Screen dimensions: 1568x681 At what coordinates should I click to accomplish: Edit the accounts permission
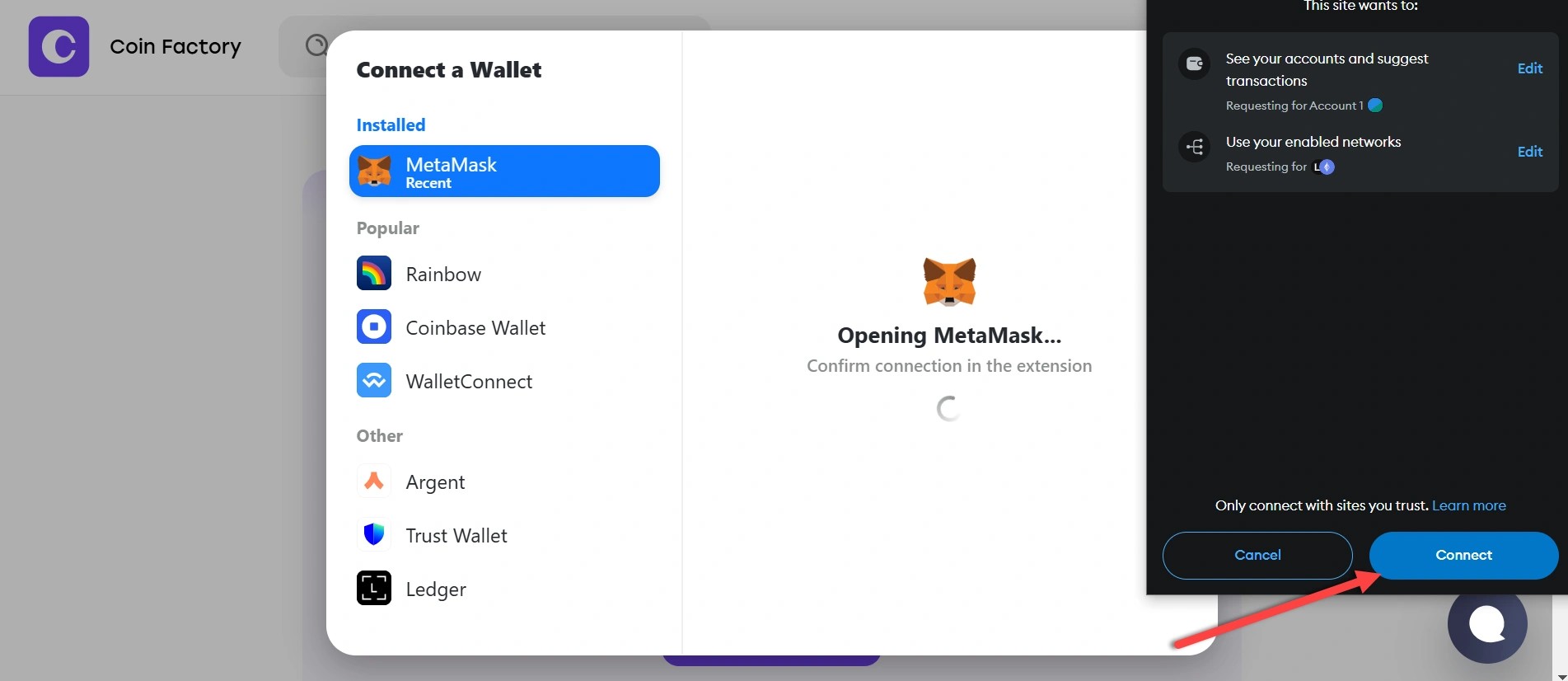click(1530, 68)
